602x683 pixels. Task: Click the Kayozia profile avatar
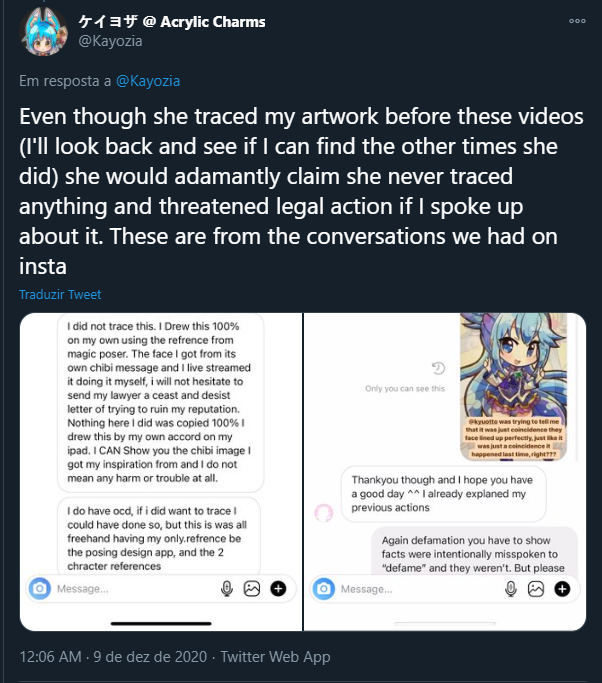click(x=44, y=31)
